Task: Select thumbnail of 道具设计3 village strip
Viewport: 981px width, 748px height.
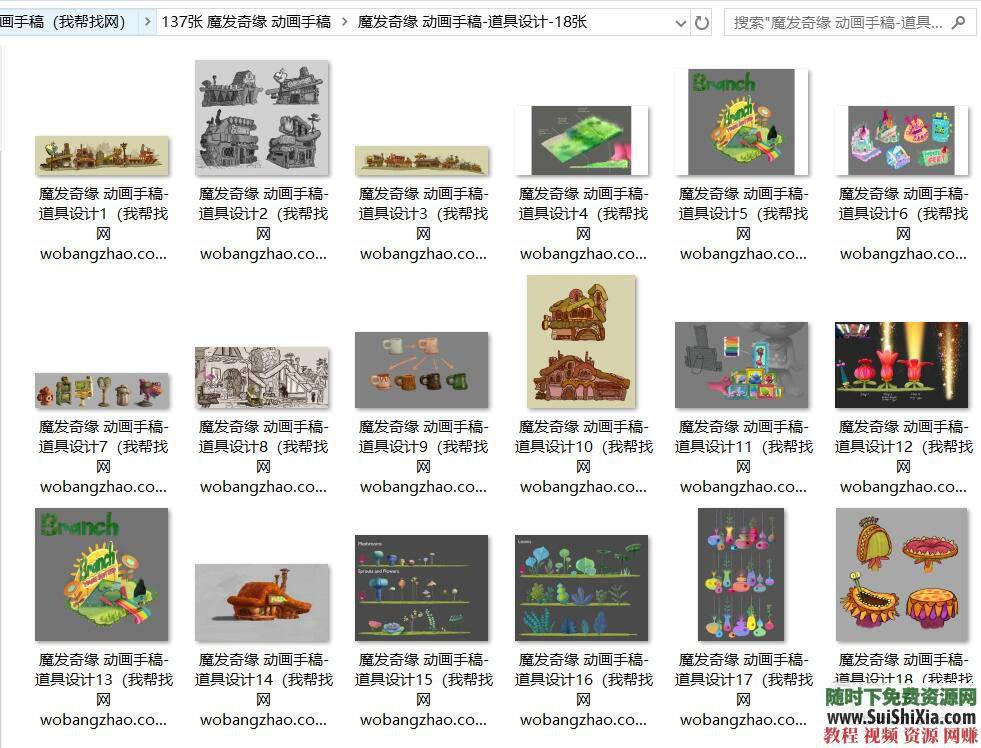Action: (x=422, y=160)
